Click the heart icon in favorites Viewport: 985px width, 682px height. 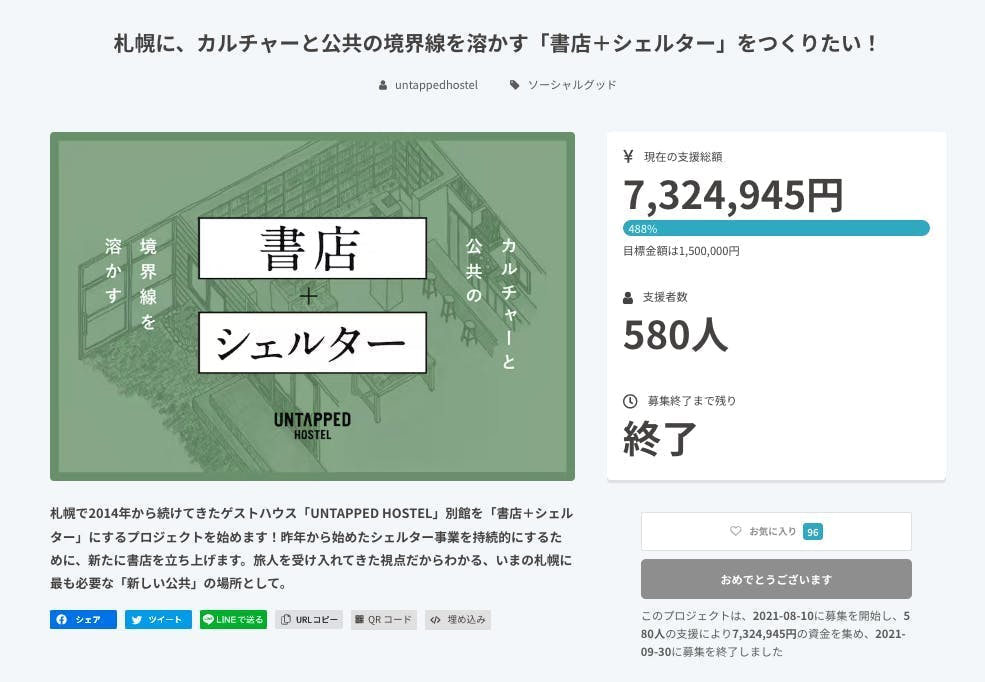[x=736, y=531]
